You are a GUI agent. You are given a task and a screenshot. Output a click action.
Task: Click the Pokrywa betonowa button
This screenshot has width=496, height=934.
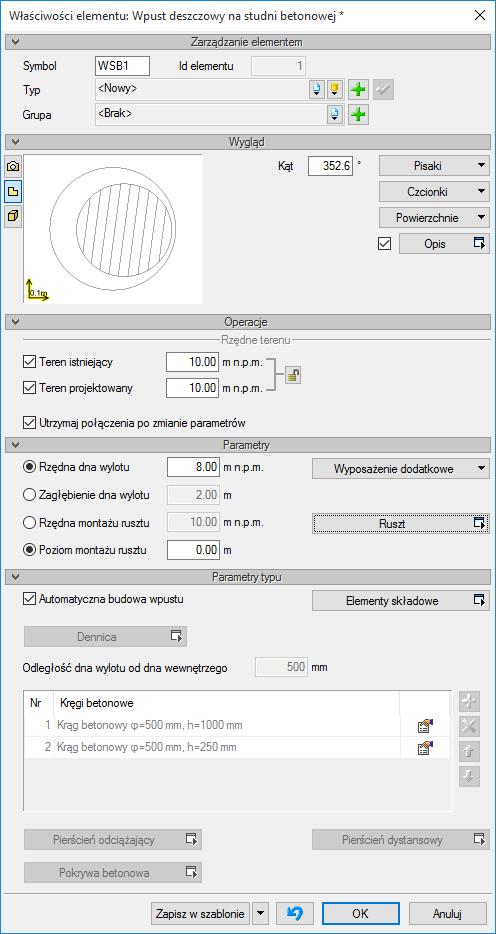click(x=113, y=873)
